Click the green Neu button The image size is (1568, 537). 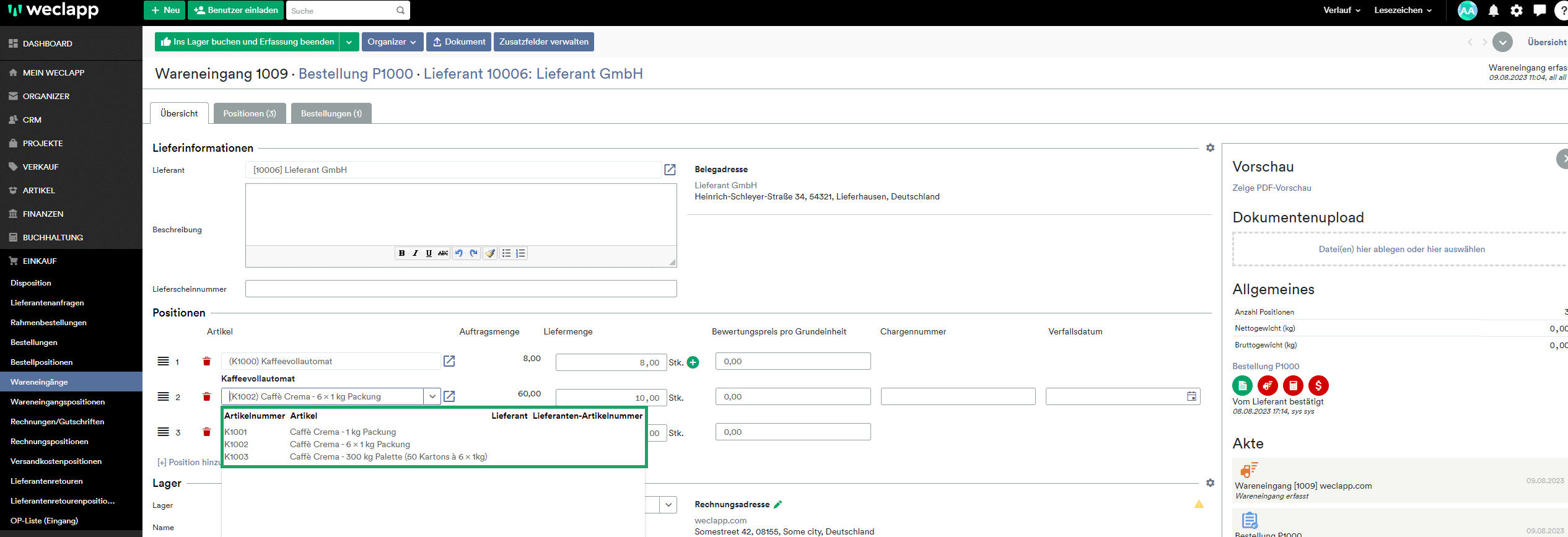pyautogui.click(x=165, y=11)
